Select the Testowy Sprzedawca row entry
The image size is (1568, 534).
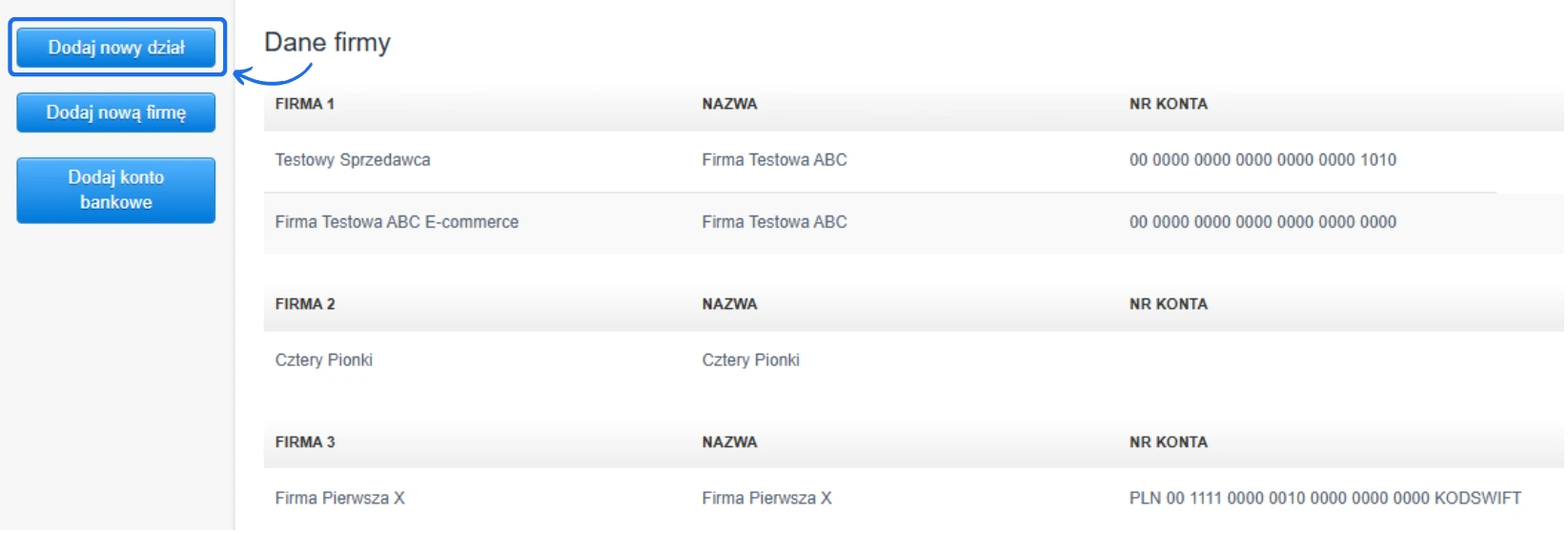pyautogui.click(x=353, y=160)
